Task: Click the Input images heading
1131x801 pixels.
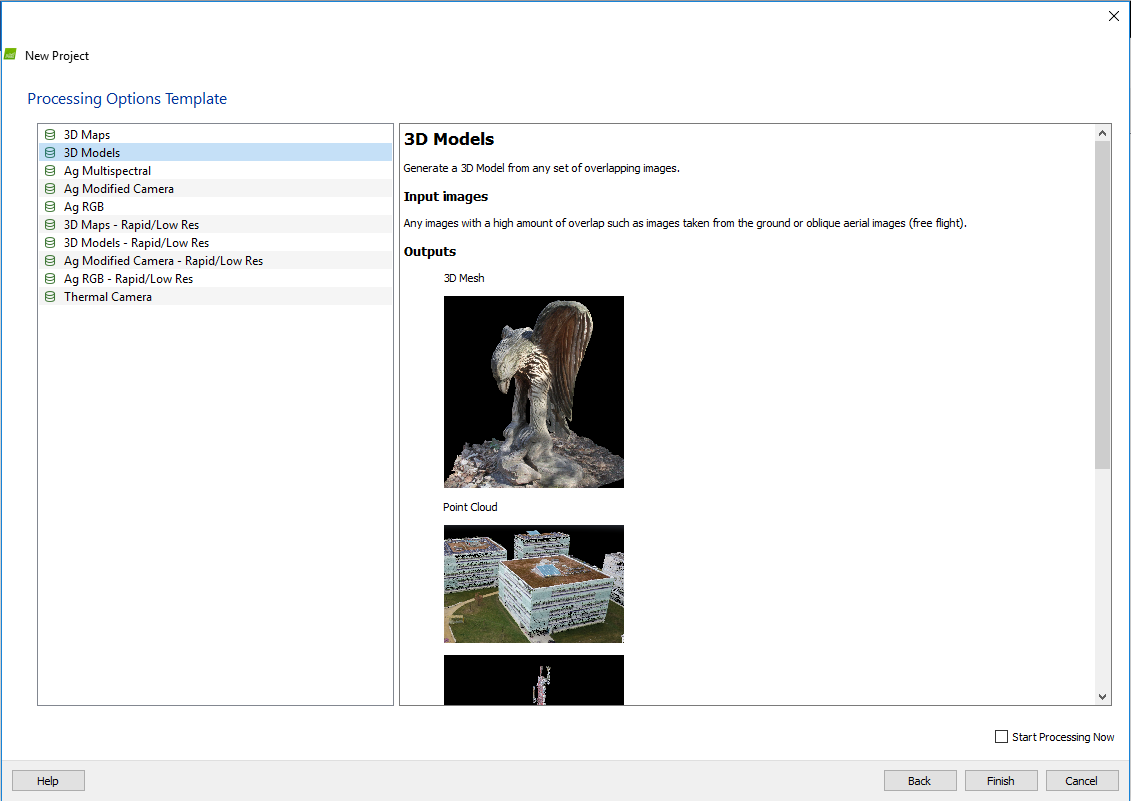Action: [x=446, y=197]
